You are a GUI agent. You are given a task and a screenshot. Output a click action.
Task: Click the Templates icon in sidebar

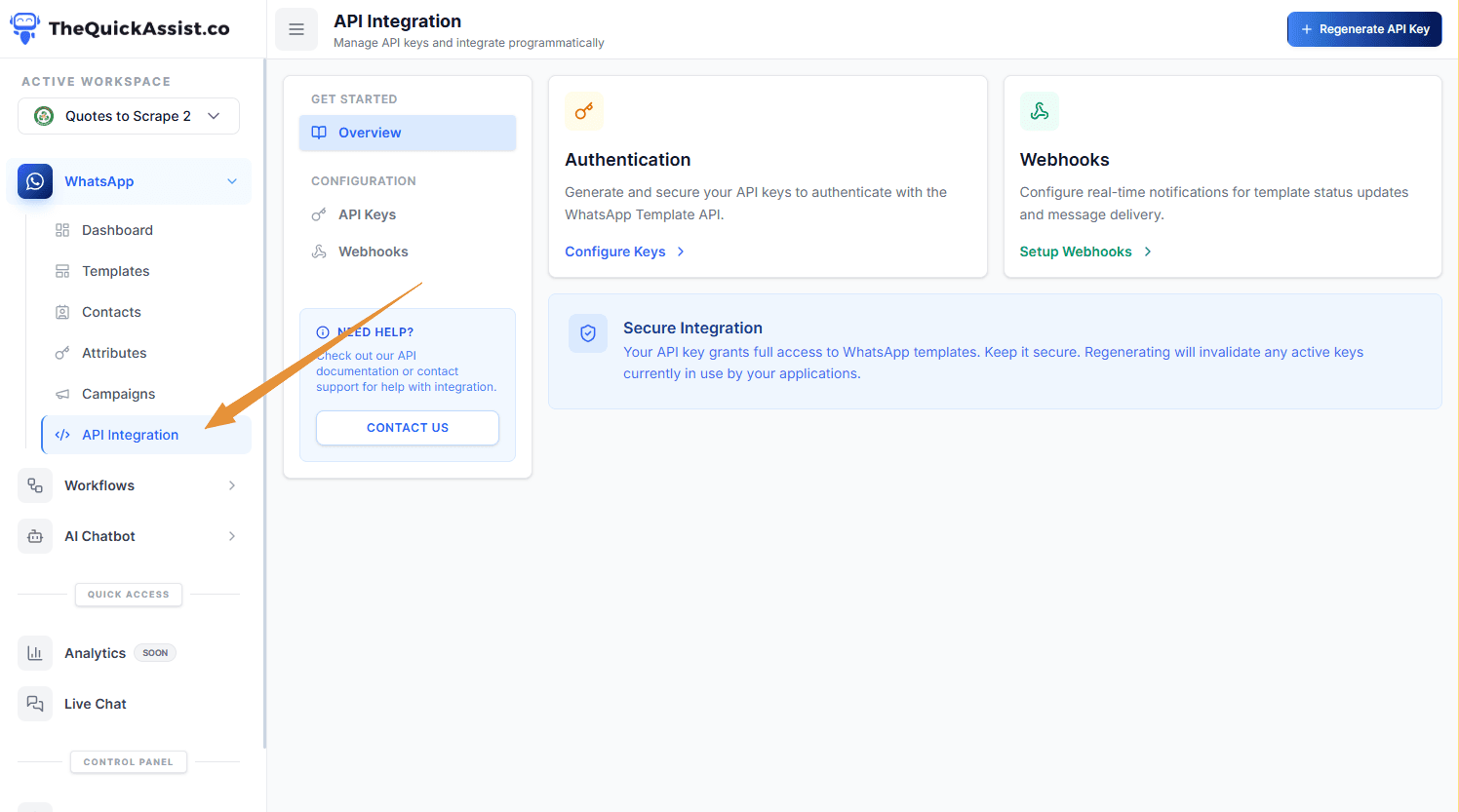60,271
